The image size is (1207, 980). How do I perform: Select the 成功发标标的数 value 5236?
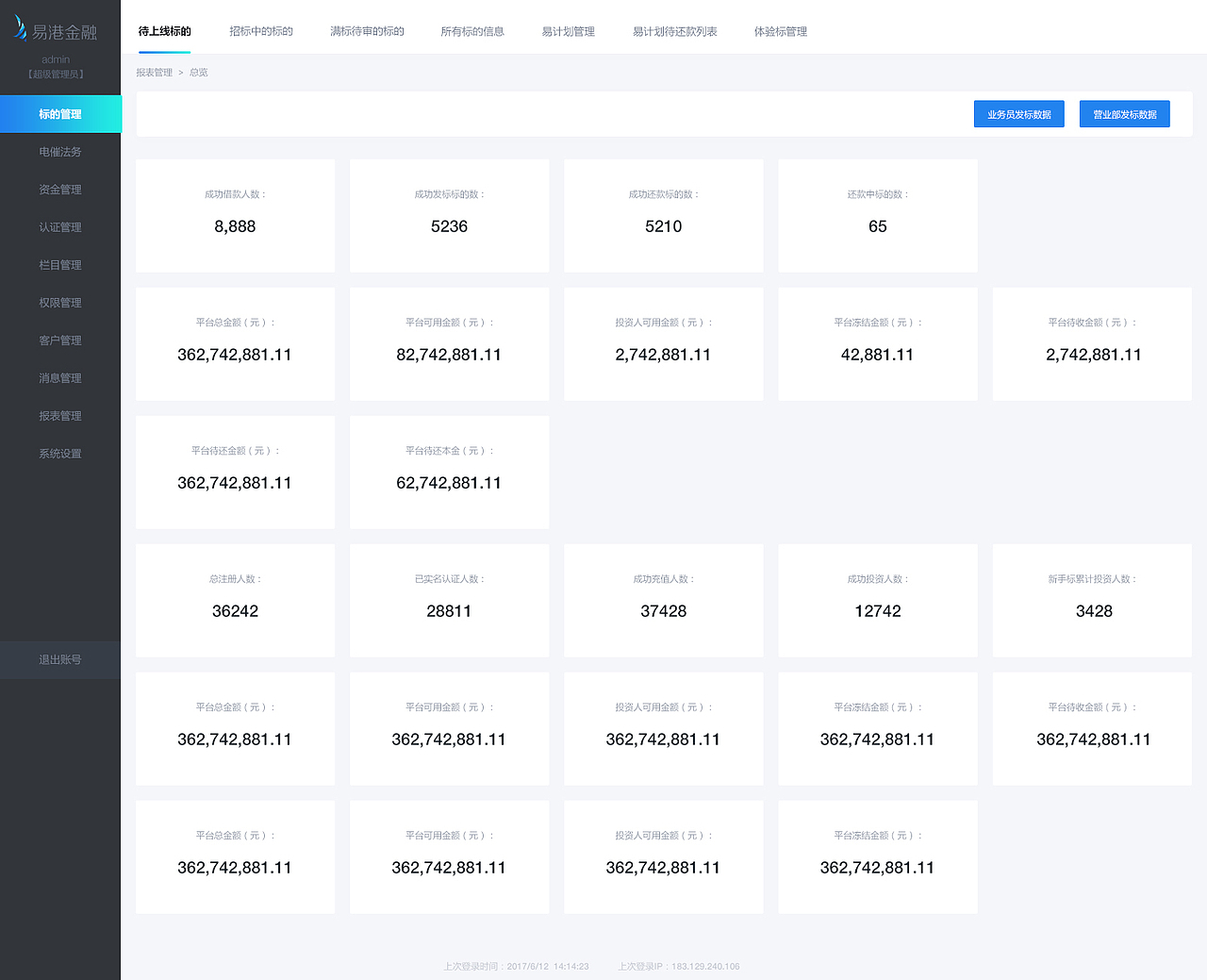click(449, 226)
